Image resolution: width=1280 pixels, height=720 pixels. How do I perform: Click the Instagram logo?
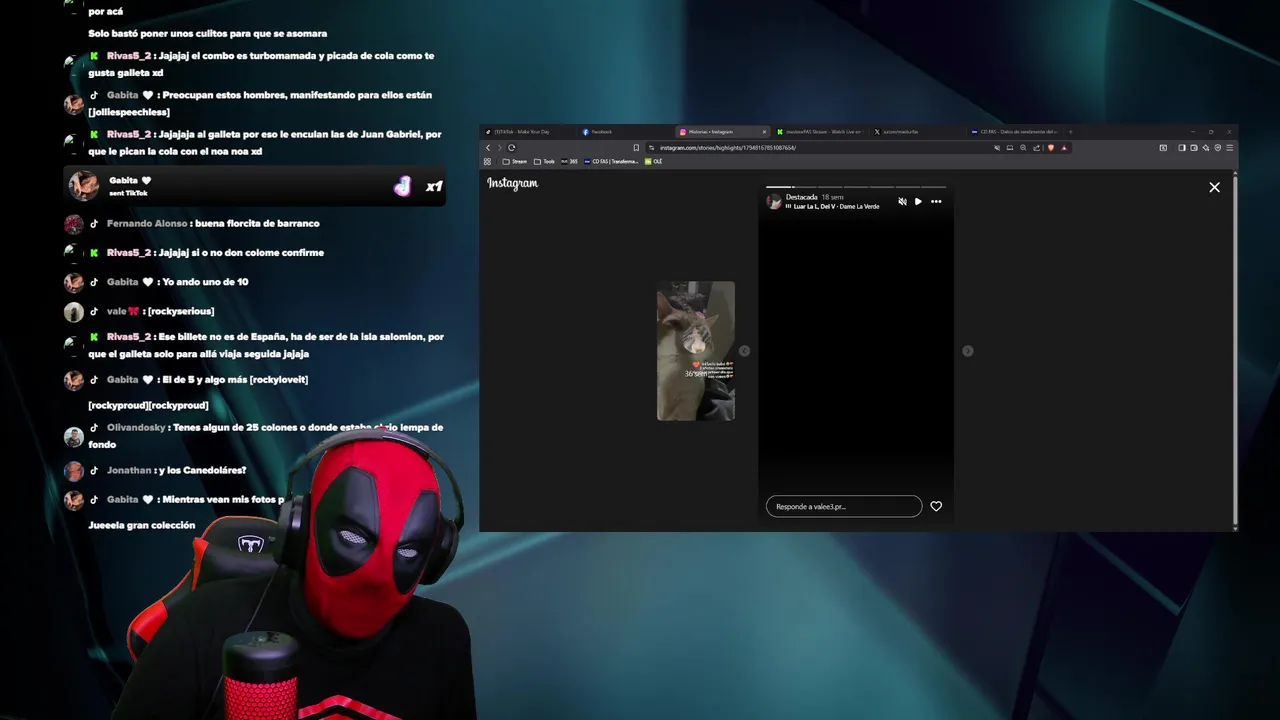click(513, 183)
